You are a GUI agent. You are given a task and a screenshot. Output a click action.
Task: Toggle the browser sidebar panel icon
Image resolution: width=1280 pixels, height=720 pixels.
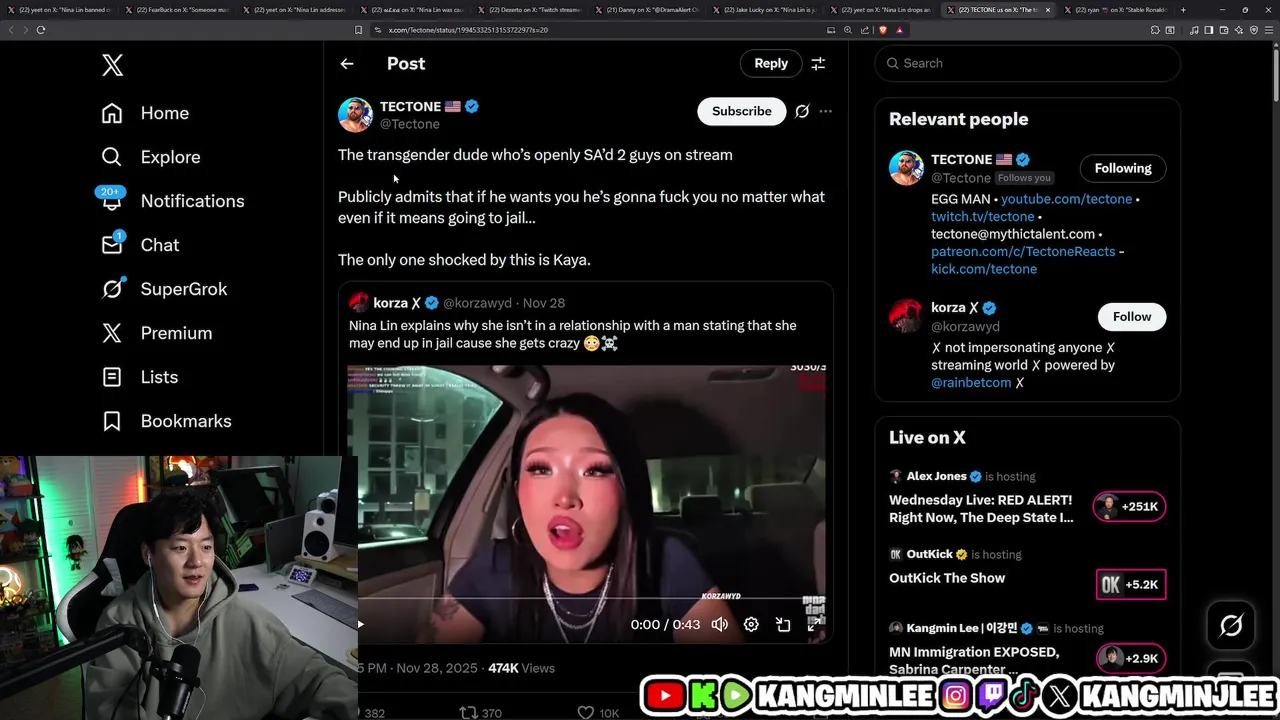(x=1210, y=30)
